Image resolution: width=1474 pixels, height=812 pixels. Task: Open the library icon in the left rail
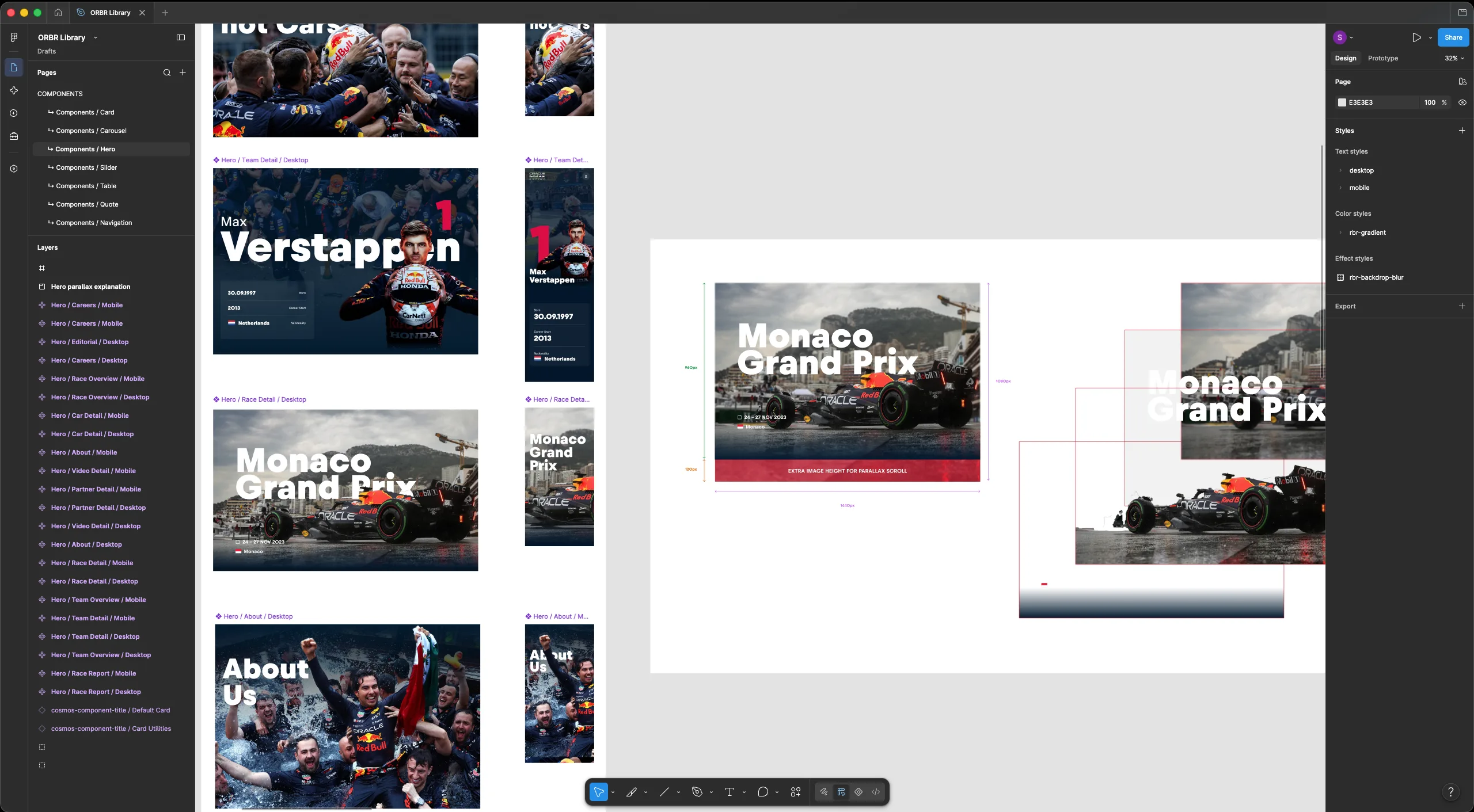tap(14, 136)
